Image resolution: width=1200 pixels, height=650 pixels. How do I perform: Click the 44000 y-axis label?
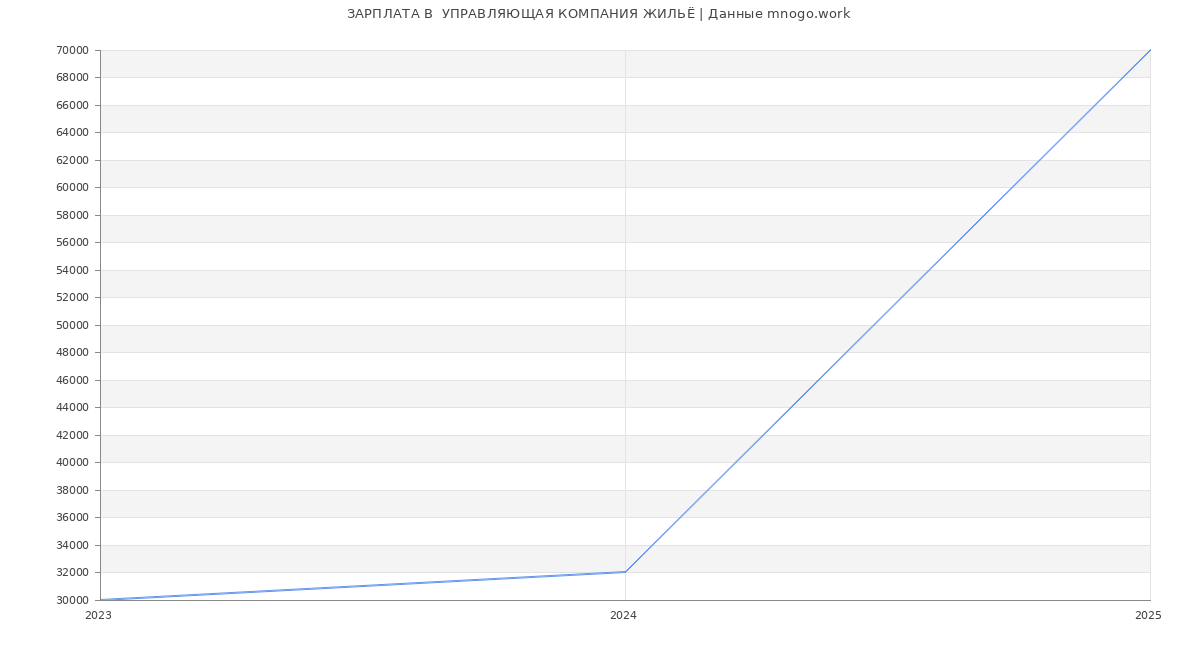73,407
